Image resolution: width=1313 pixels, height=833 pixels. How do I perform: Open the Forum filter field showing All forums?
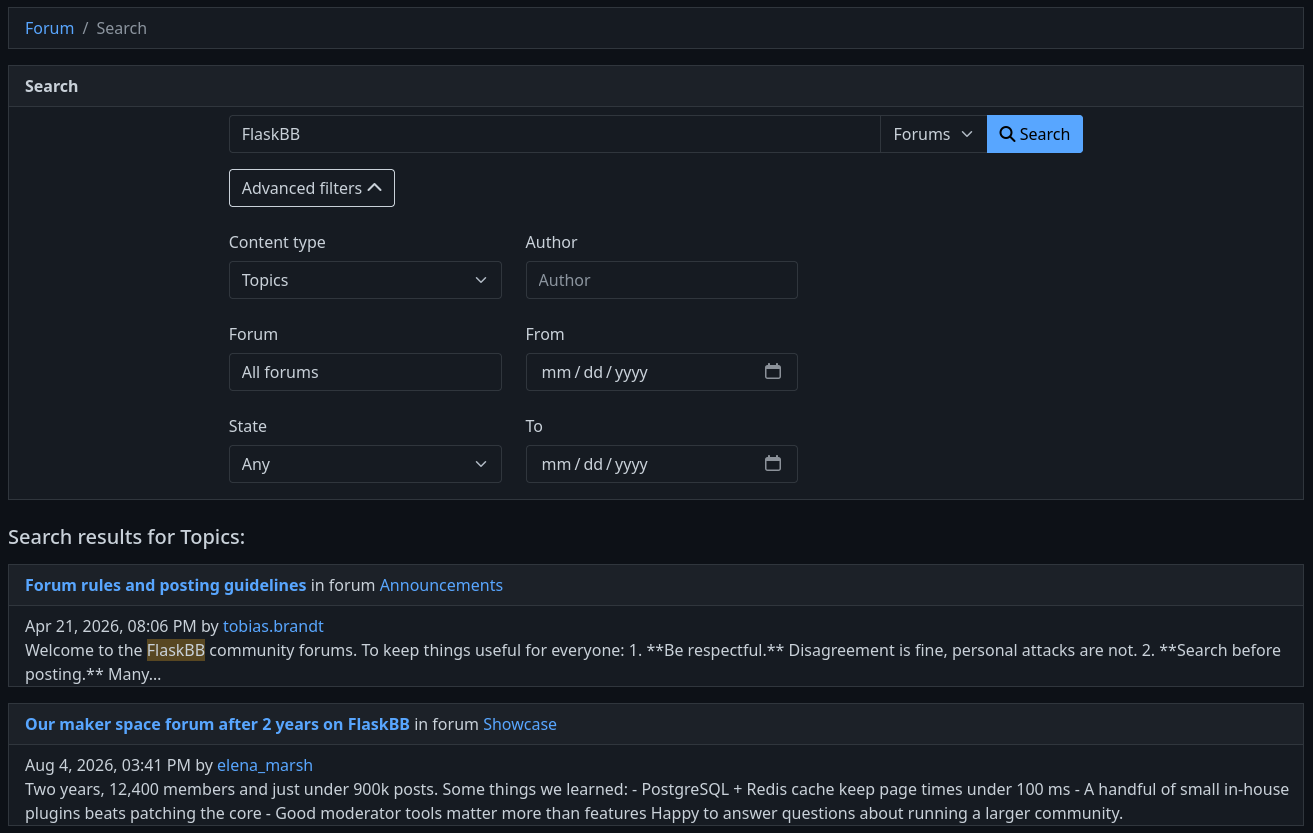(365, 372)
